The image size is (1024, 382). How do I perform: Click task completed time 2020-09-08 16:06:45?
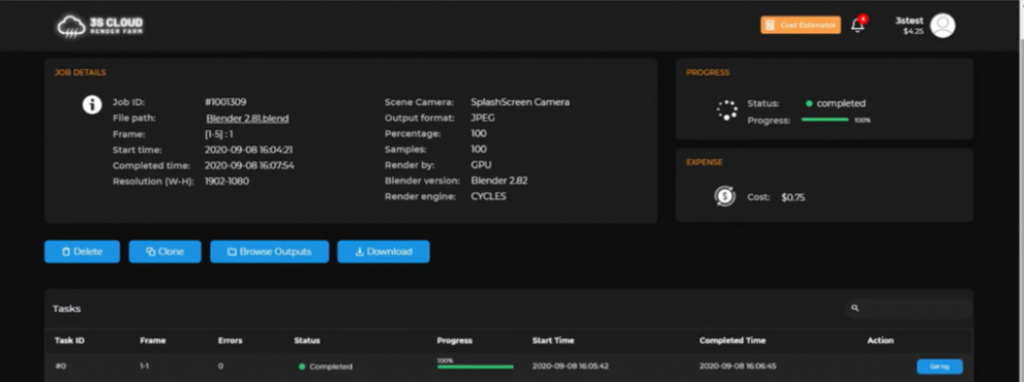[738, 366]
